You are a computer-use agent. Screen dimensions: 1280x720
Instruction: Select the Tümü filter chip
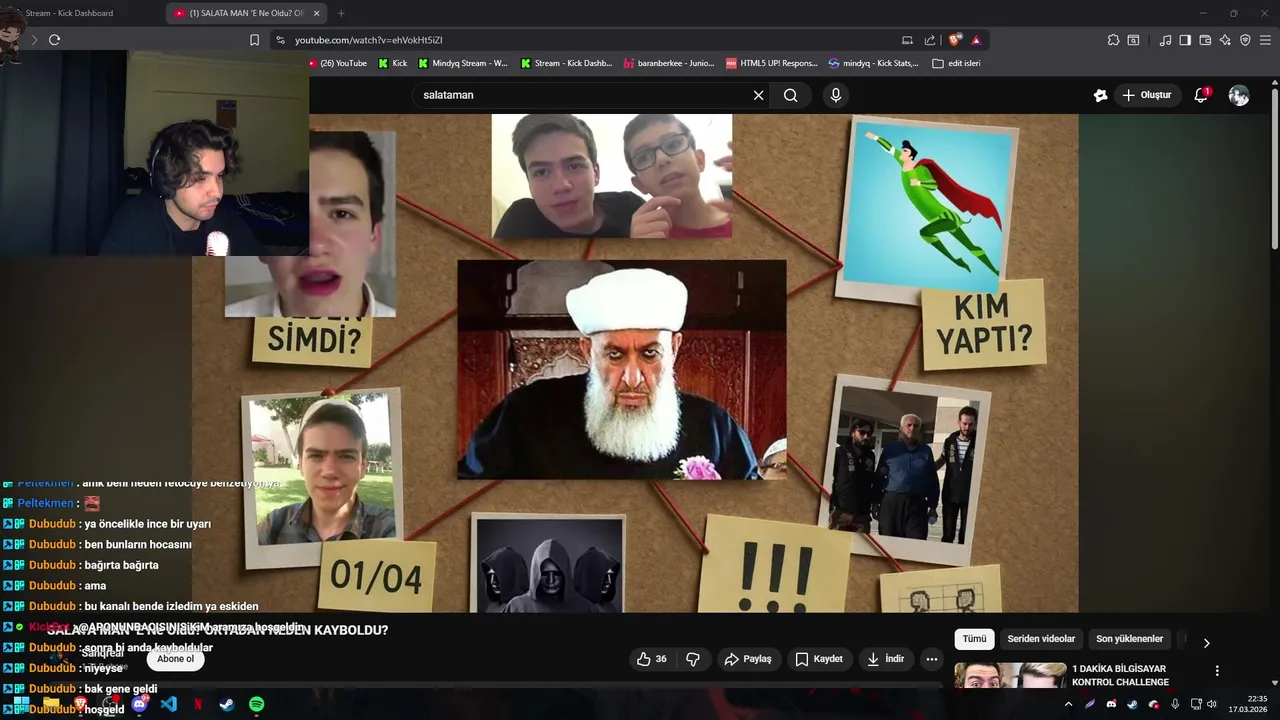(974, 639)
